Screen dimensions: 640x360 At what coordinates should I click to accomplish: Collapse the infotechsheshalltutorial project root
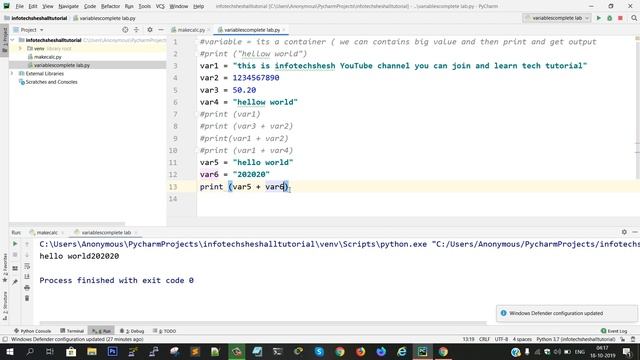point(12,40)
